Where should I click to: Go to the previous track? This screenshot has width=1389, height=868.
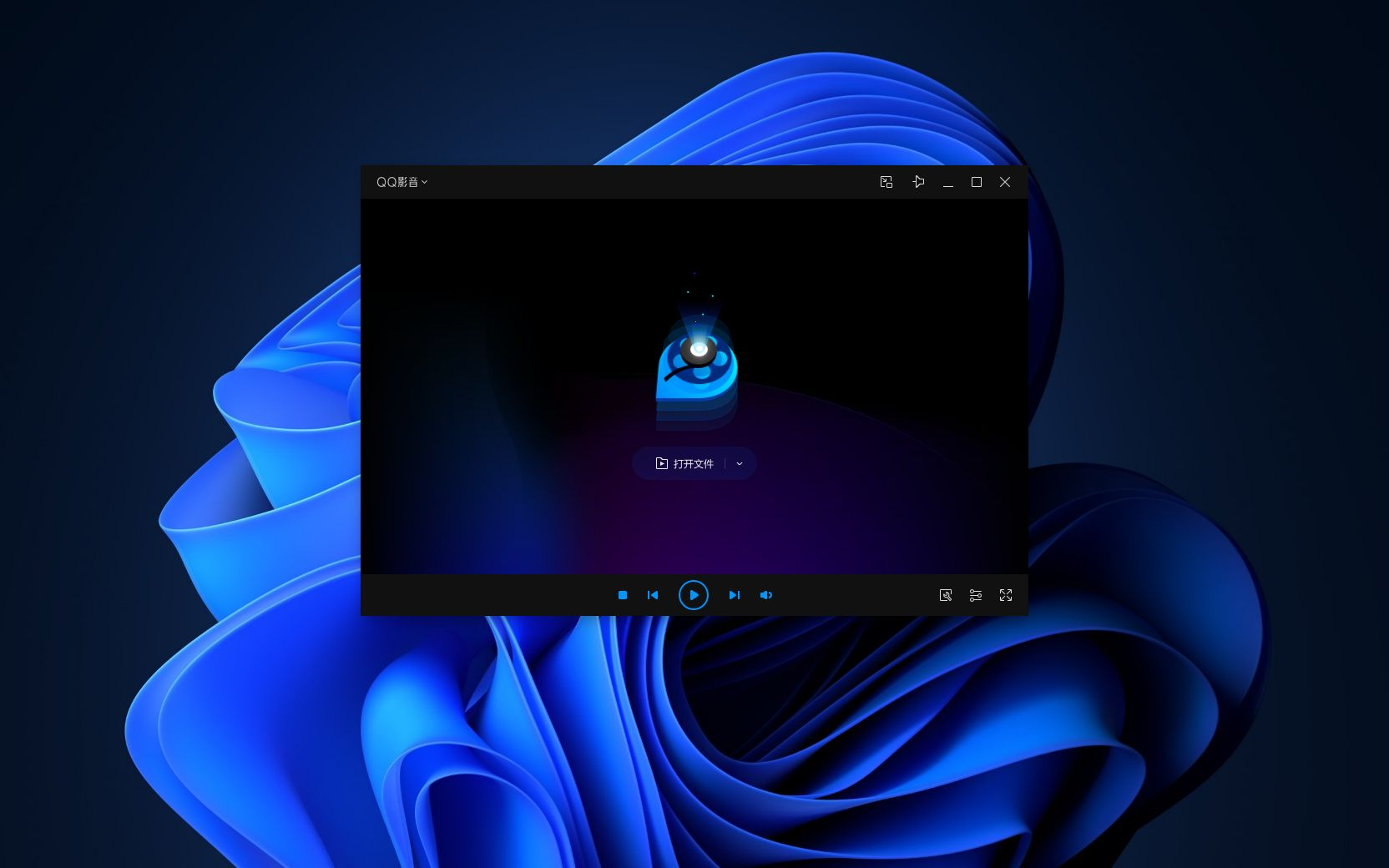pyautogui.click(x=653, y=595)
